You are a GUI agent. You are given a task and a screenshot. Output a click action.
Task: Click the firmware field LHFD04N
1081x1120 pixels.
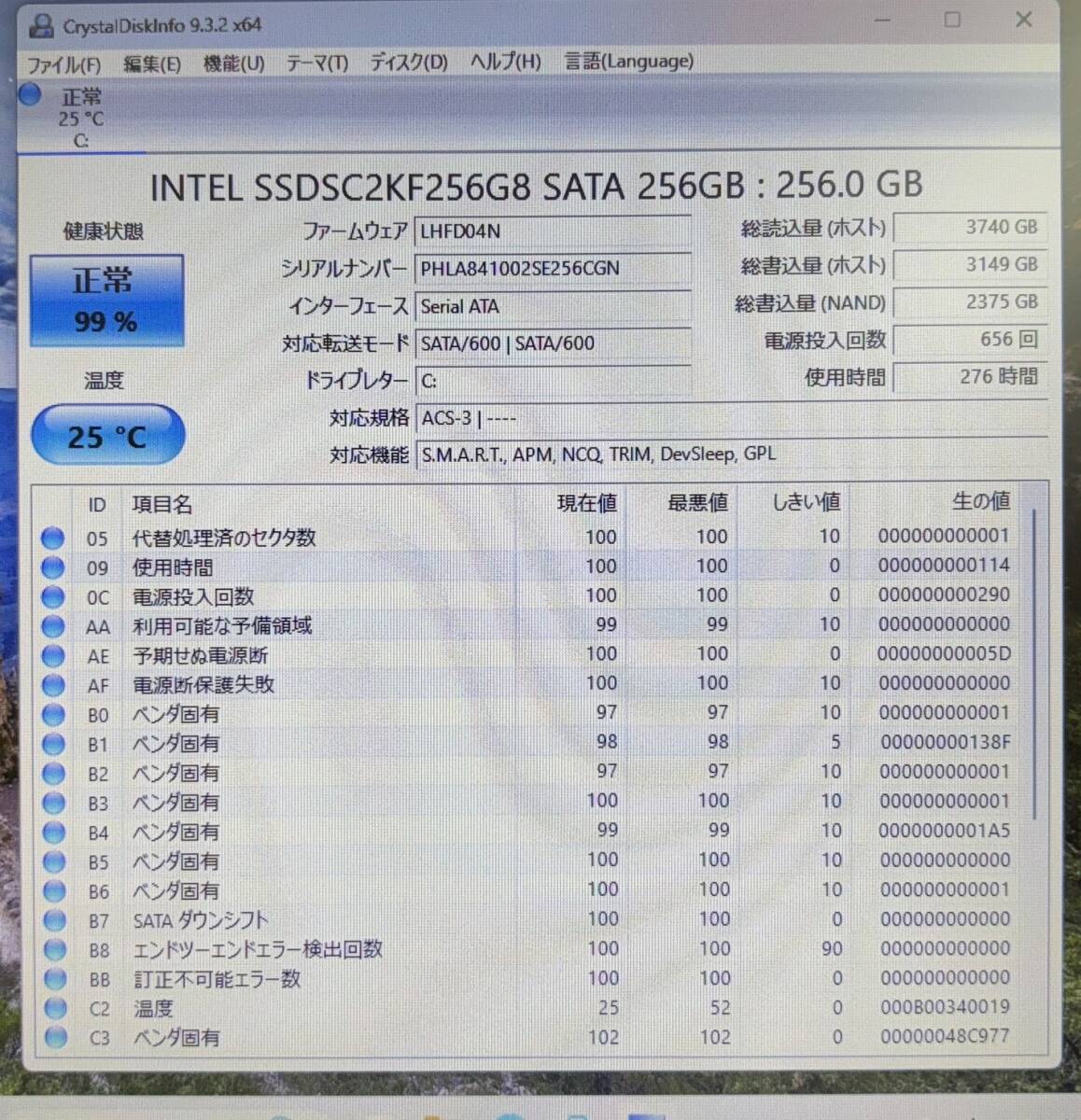click(x=553, y=231)
